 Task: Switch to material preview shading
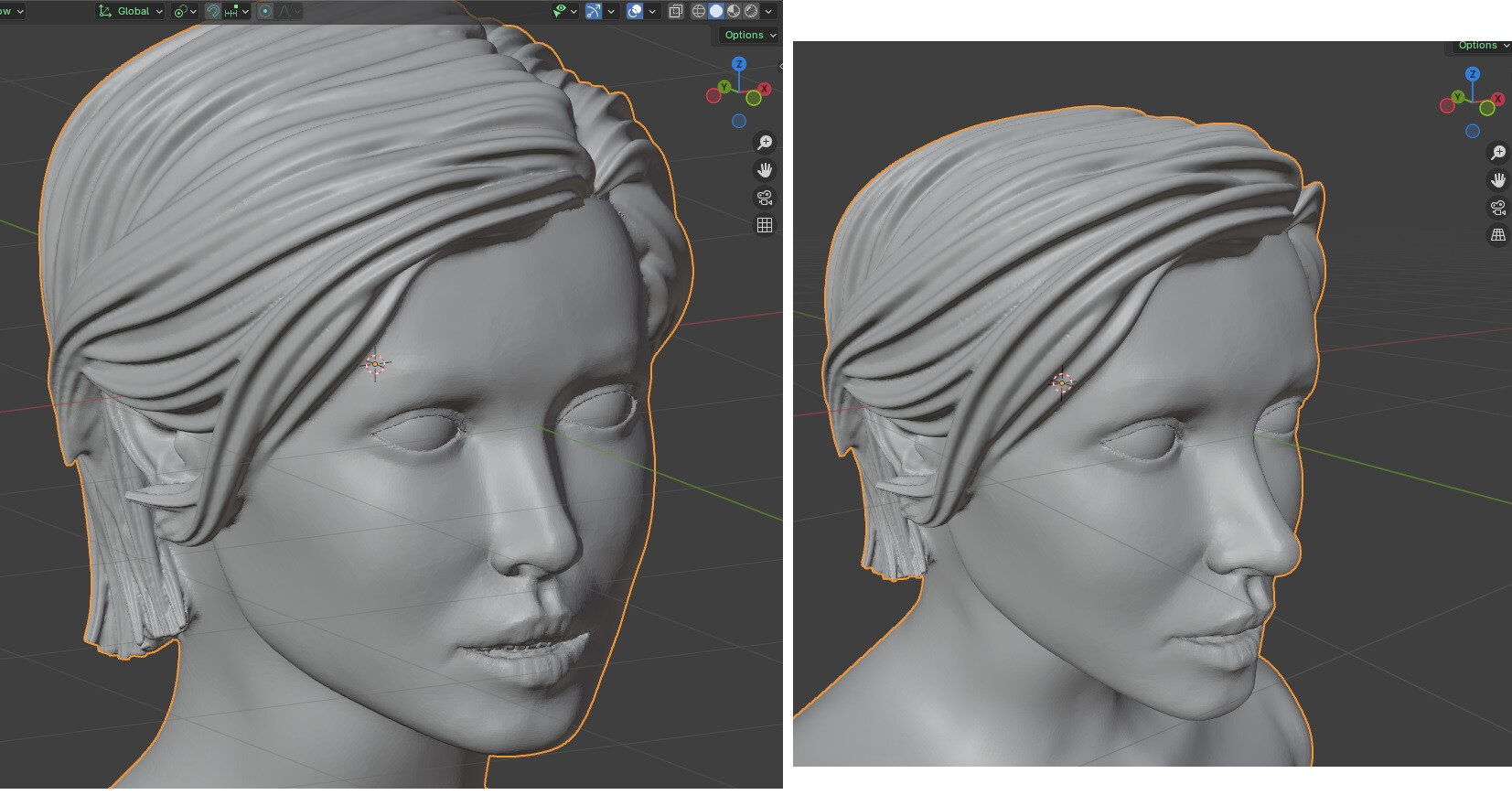[734, 11]
